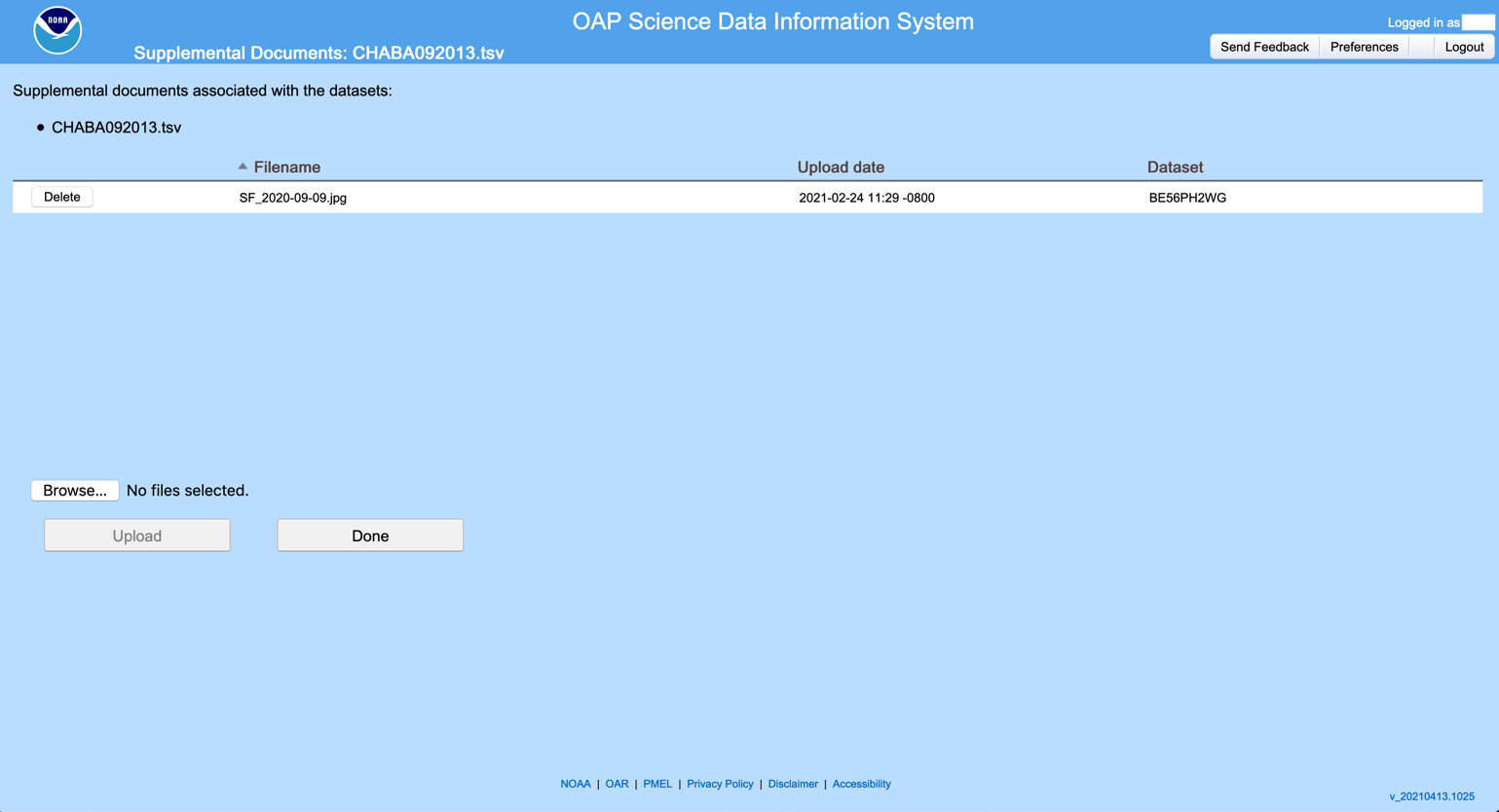The image size is (1499, 812).
Task: Open the Accessibility footer link
Action: [861, 784]
